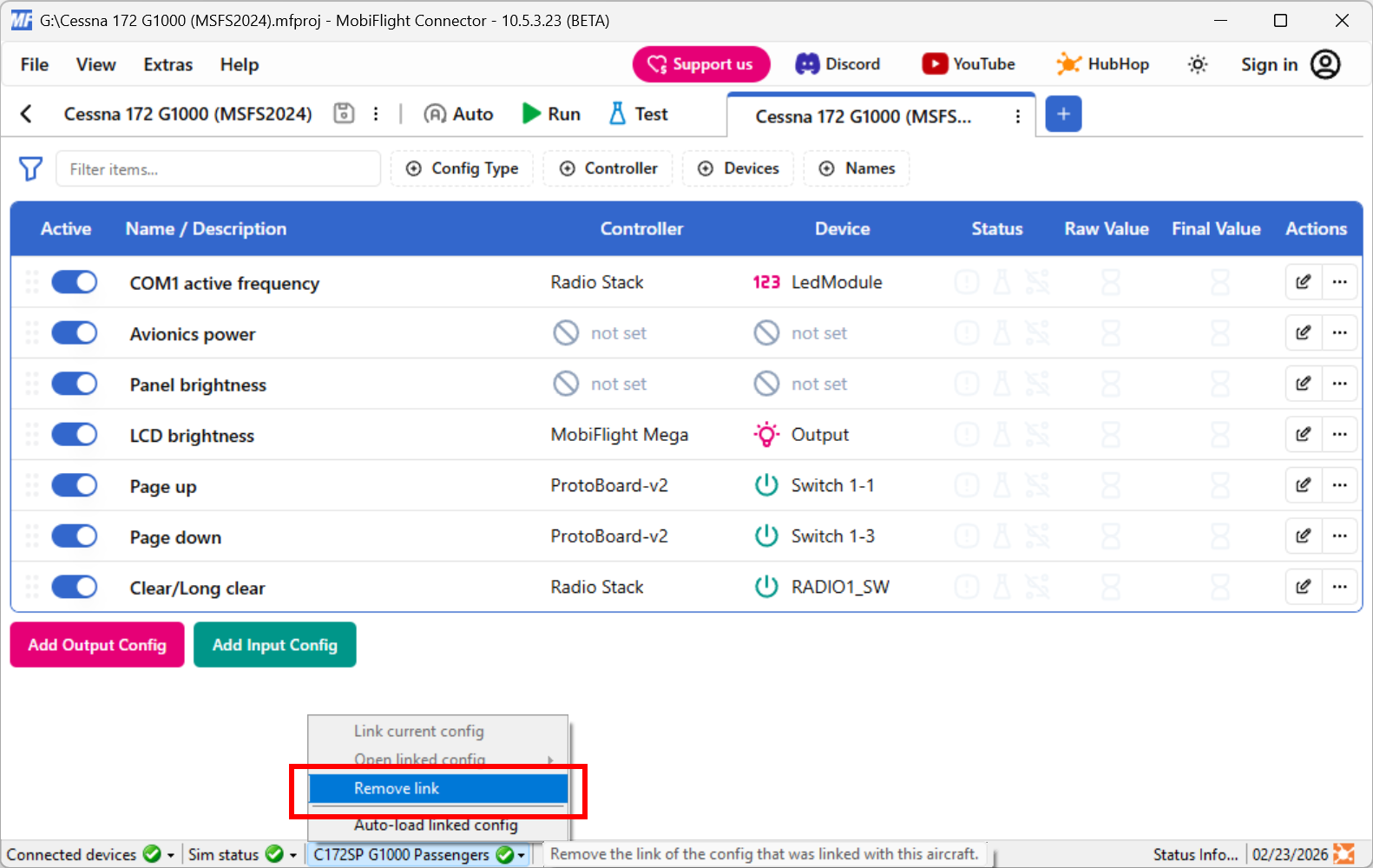
Task: Open project options three-dot menu
Action: [x=376, y=114]
